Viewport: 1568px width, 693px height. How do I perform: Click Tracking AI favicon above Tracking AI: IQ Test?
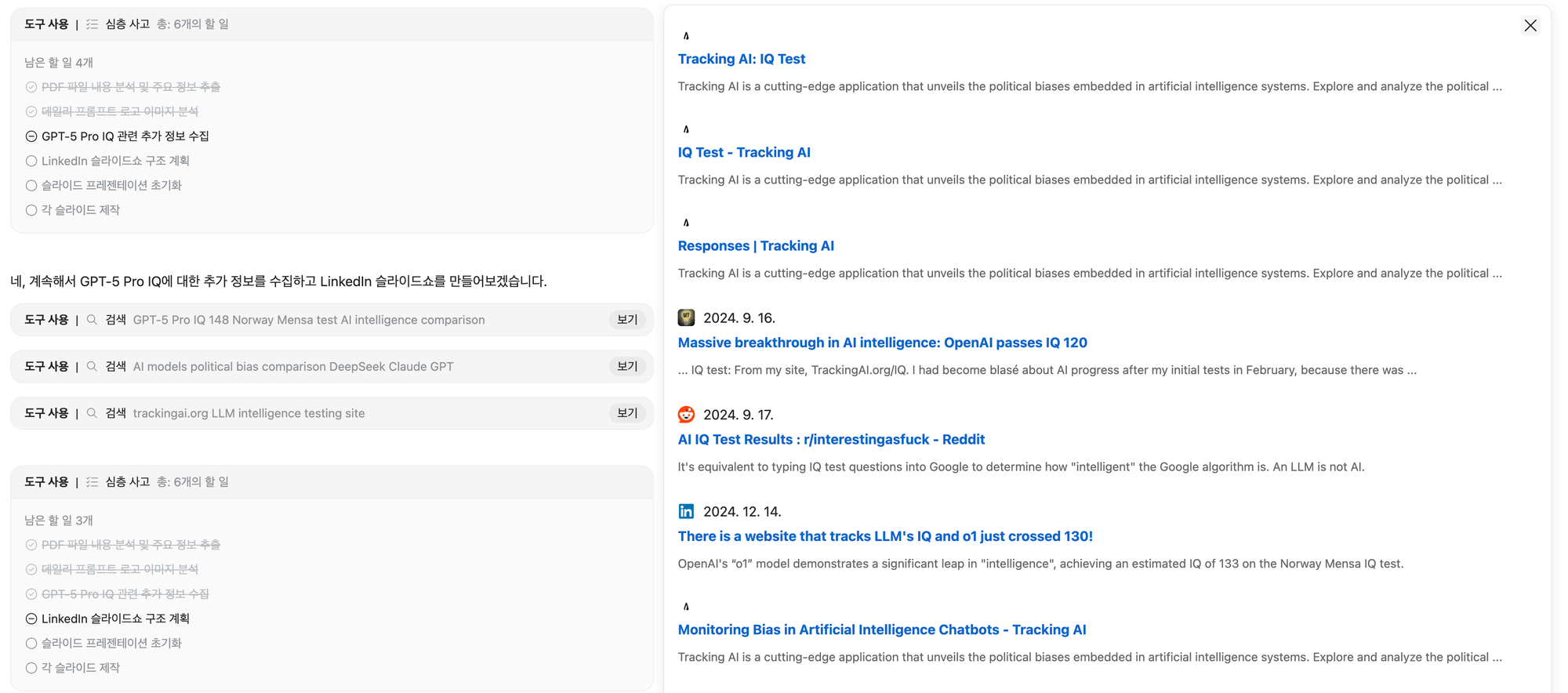pos(686,35)
